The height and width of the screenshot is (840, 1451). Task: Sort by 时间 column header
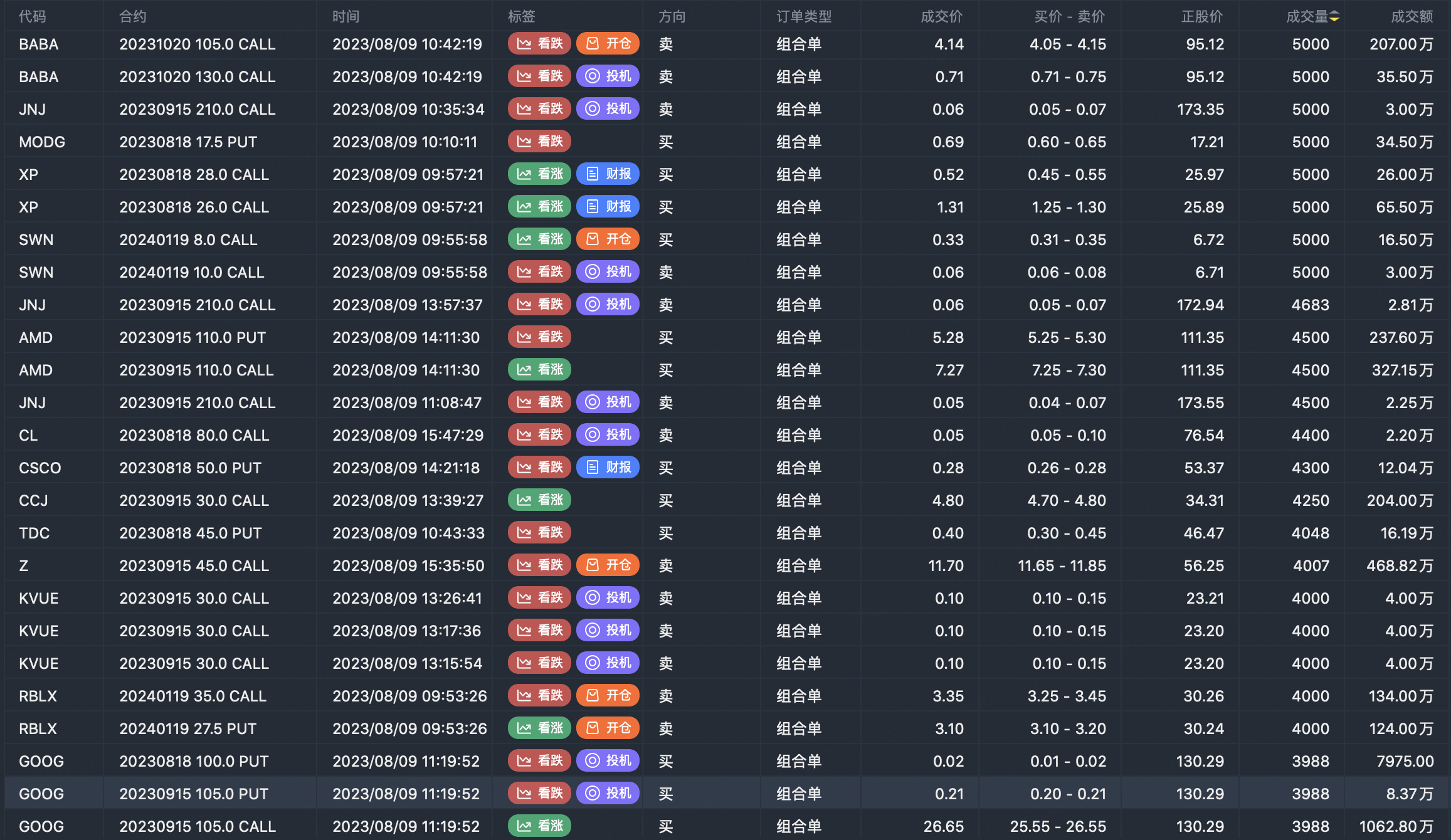(346, 17)
